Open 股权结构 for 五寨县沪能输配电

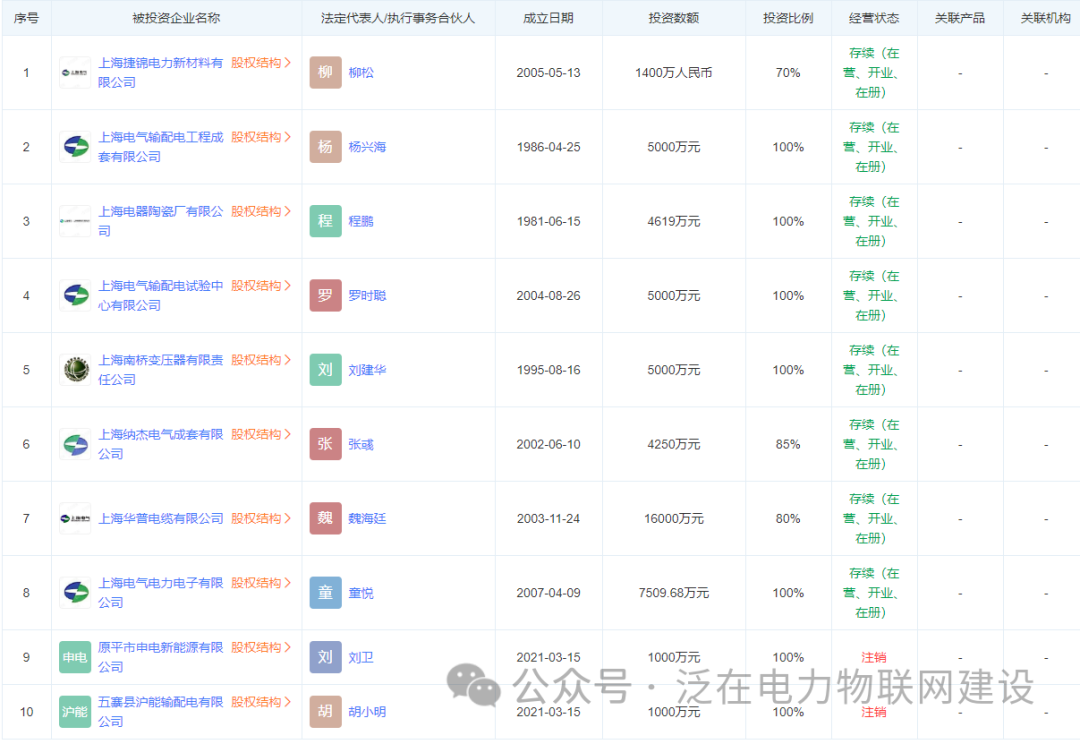(261, 702)
